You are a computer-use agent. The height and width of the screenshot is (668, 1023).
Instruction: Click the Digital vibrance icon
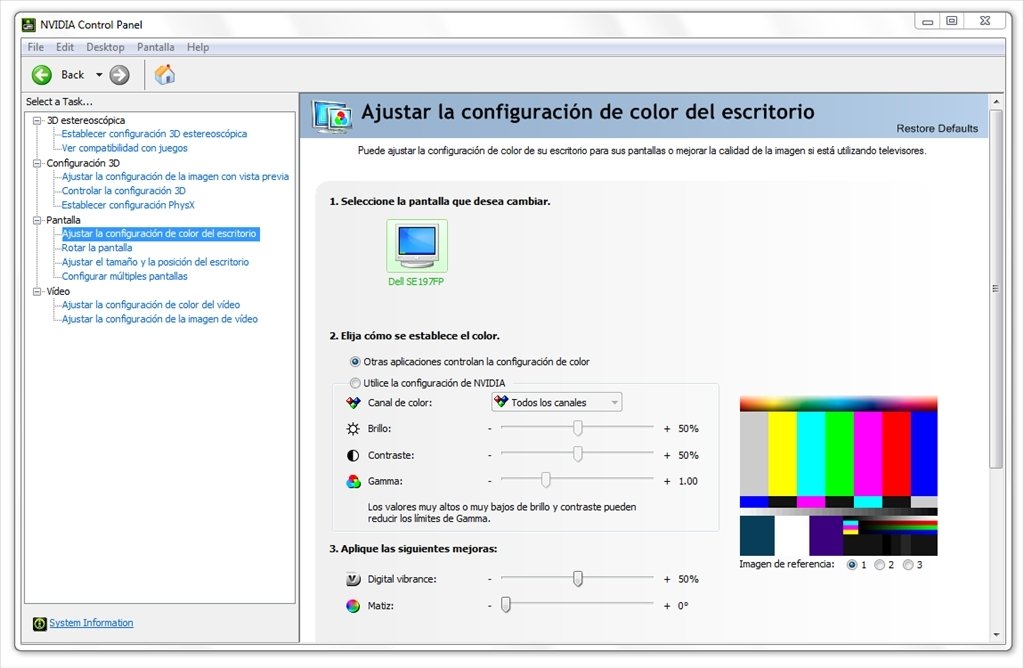click(x=353, y=579)
